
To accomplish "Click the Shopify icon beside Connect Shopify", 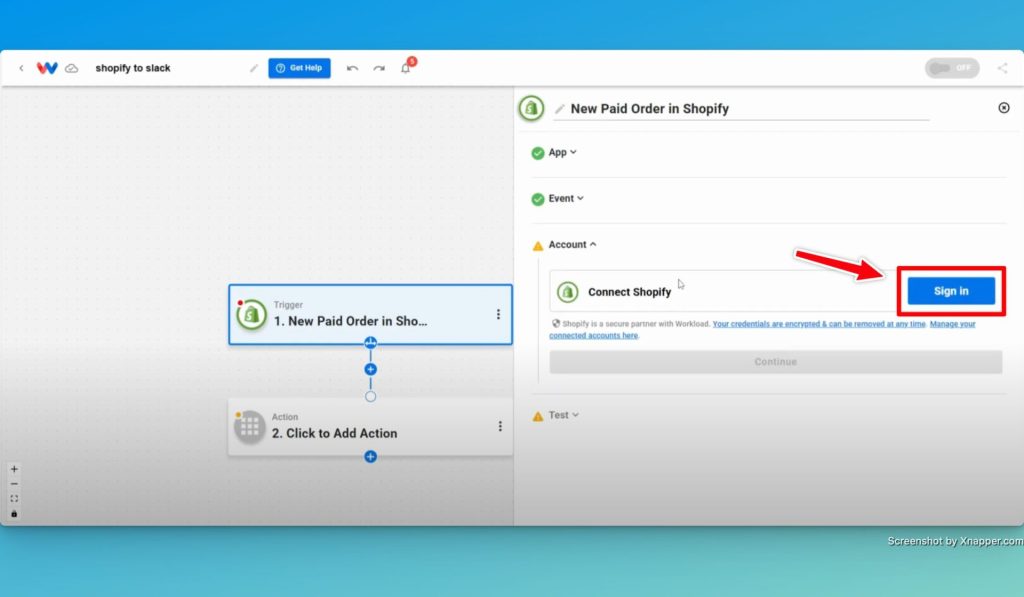I will point(568,291).
